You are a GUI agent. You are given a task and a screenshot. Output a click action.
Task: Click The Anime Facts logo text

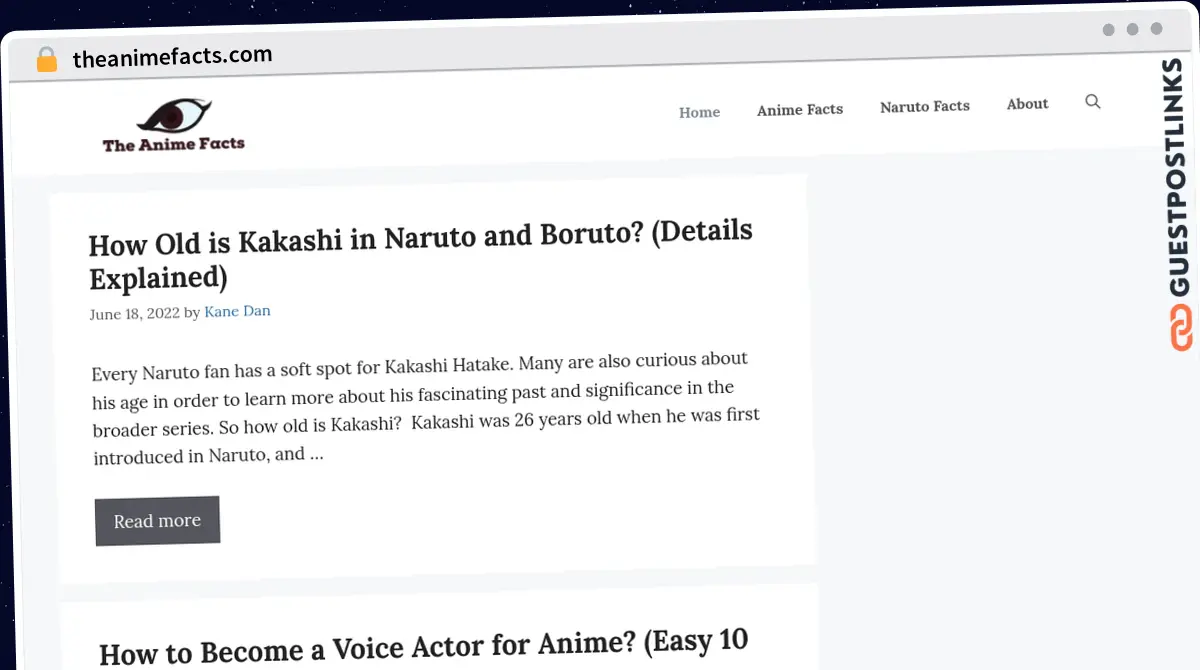pyautogui.click(x=174, y=144)
